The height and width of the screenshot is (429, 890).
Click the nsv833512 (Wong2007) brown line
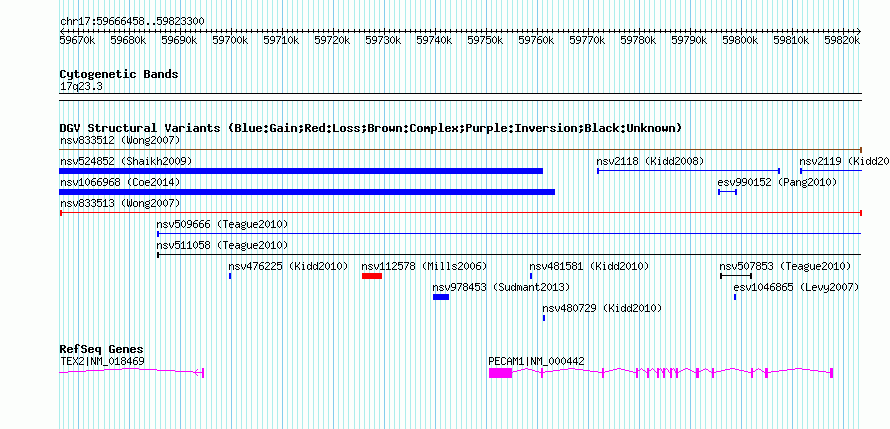(461, 150)
